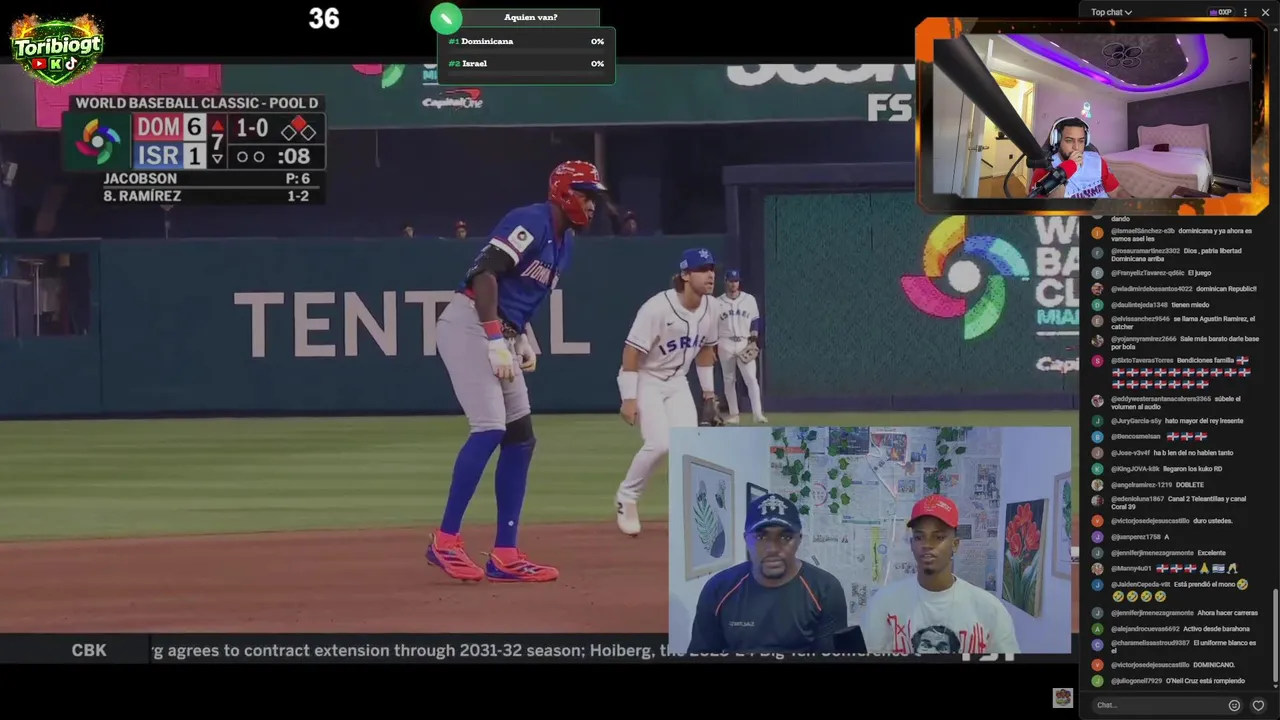
Task: Click avatar beside @Bencosmeisan
Action: pos(1097,437)
